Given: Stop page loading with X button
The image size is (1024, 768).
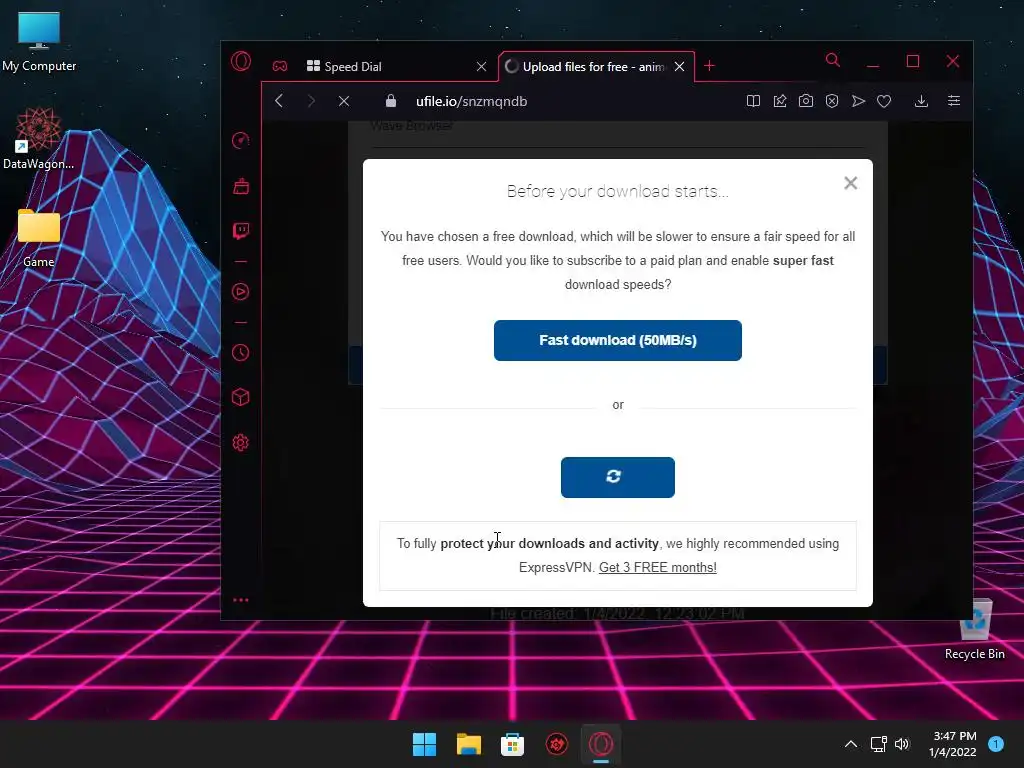Looking at the screenshot, I should 344,101.
